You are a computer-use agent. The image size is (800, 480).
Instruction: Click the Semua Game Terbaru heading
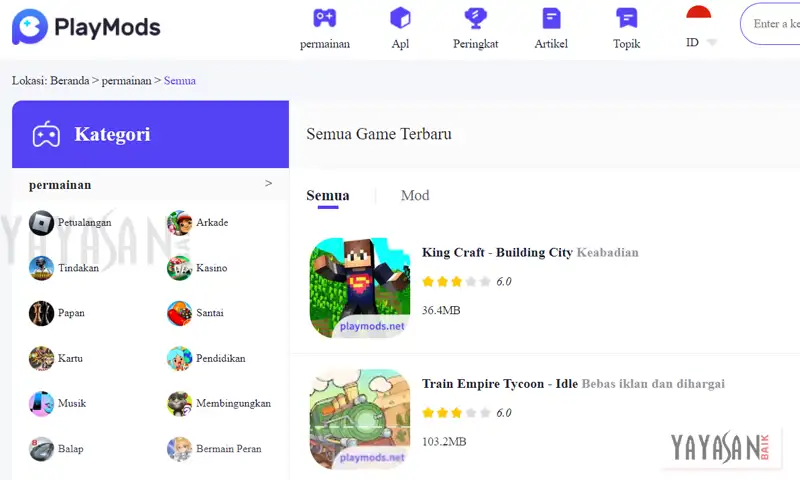(379, 134)
